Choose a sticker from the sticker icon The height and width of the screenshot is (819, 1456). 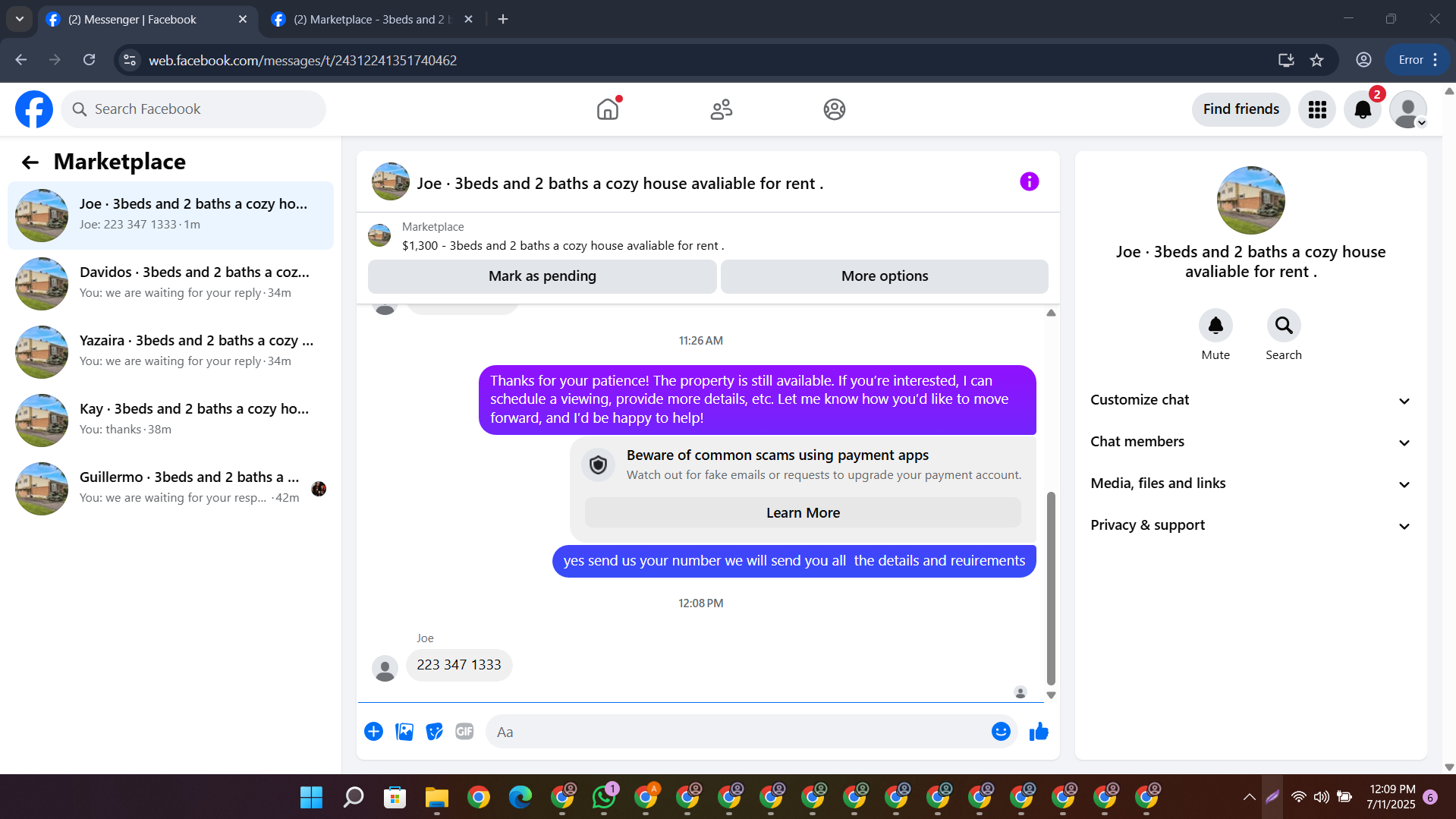point(434,732)
